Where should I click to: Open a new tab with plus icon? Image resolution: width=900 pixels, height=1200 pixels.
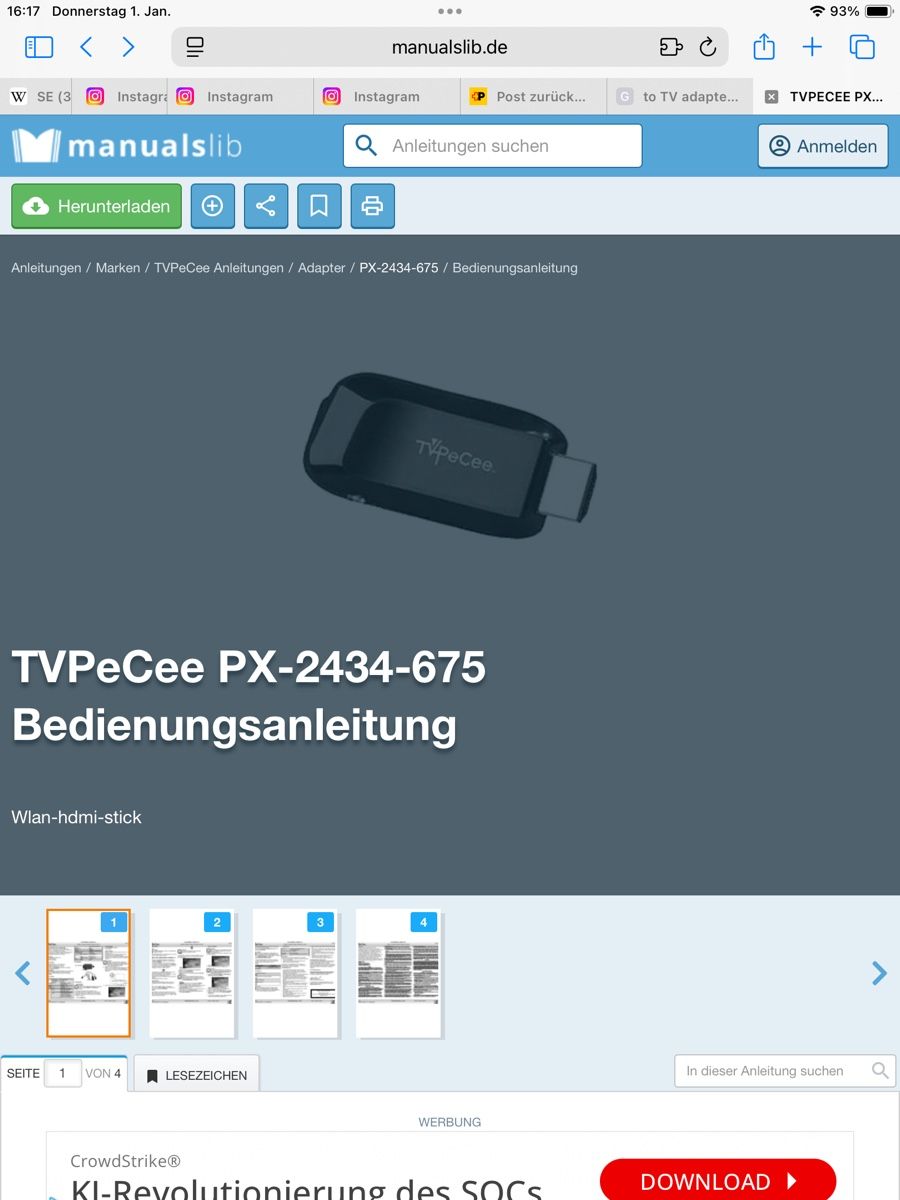pos(812,47)
